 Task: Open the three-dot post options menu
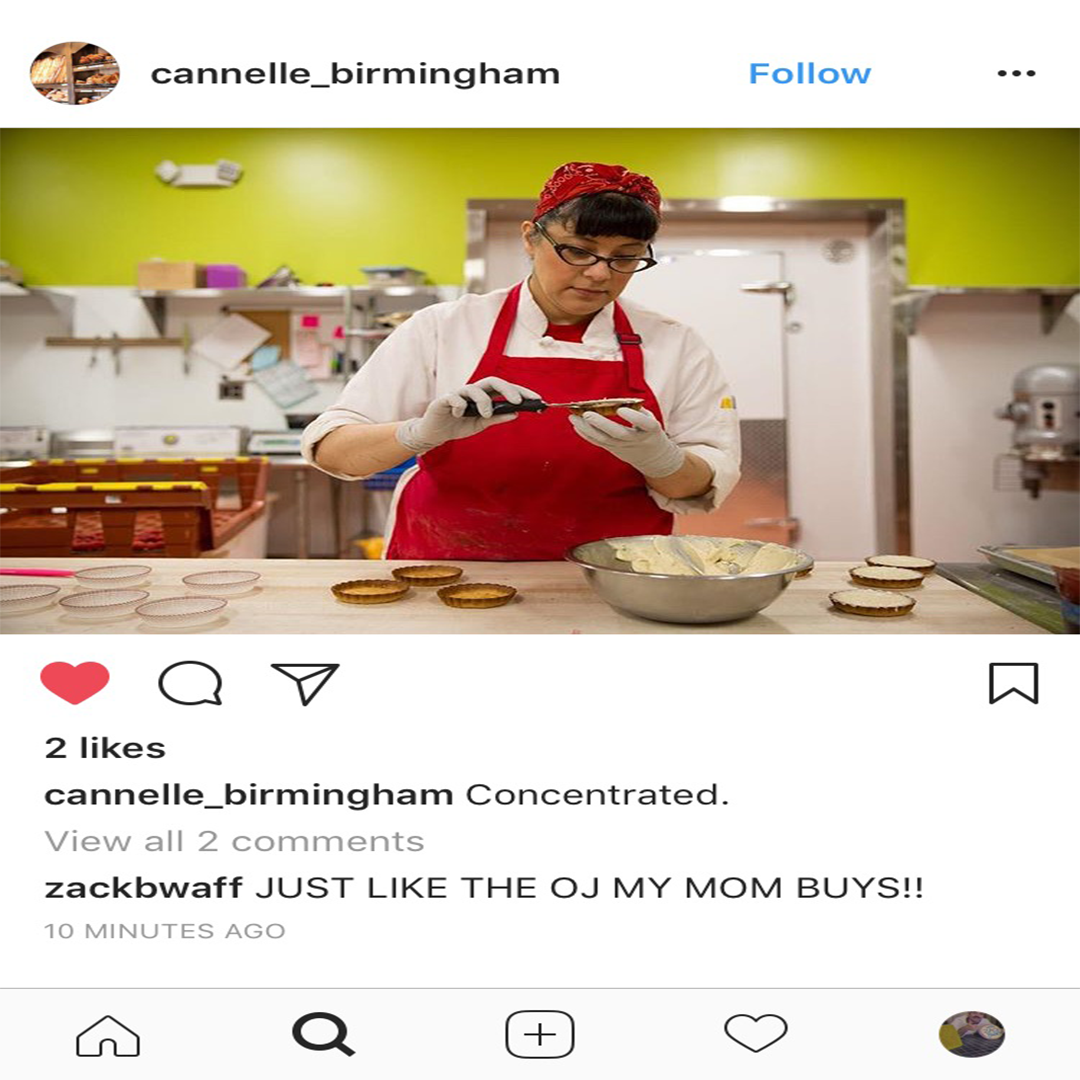1016,73
